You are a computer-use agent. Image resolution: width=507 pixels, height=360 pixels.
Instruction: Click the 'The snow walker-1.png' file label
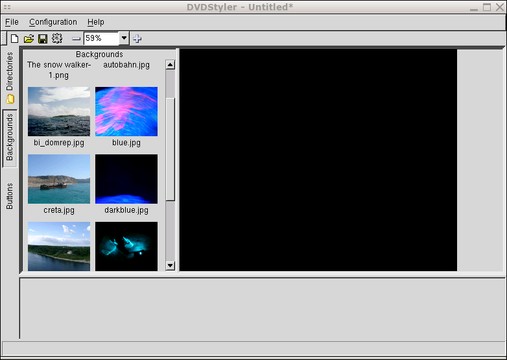tap(59, 70)
